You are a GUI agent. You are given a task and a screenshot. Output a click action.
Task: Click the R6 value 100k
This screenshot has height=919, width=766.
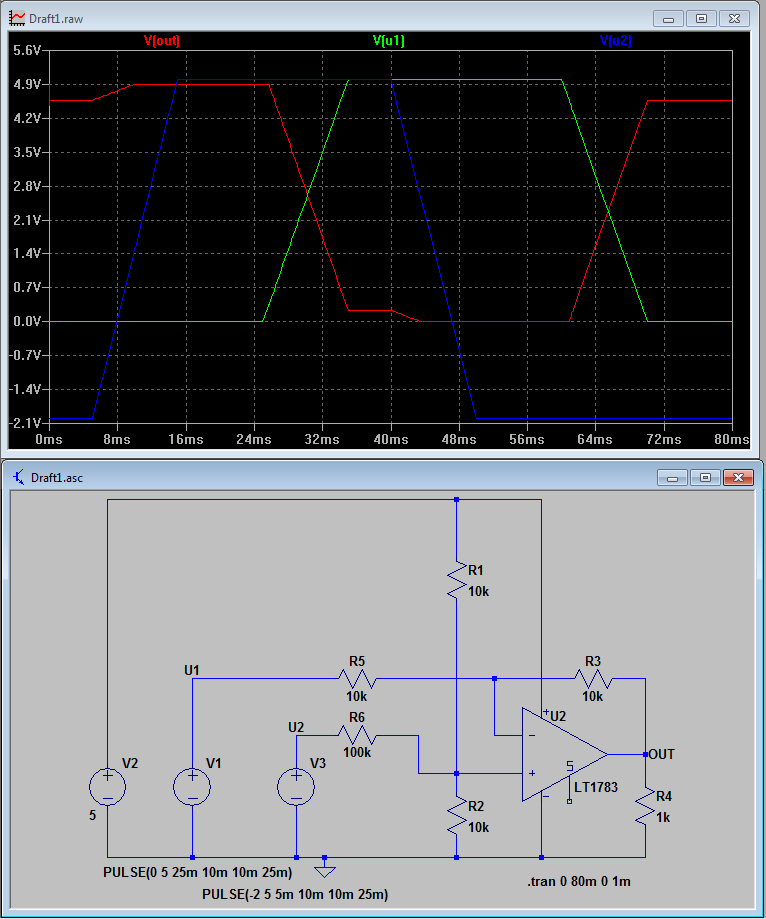[357, 752]
